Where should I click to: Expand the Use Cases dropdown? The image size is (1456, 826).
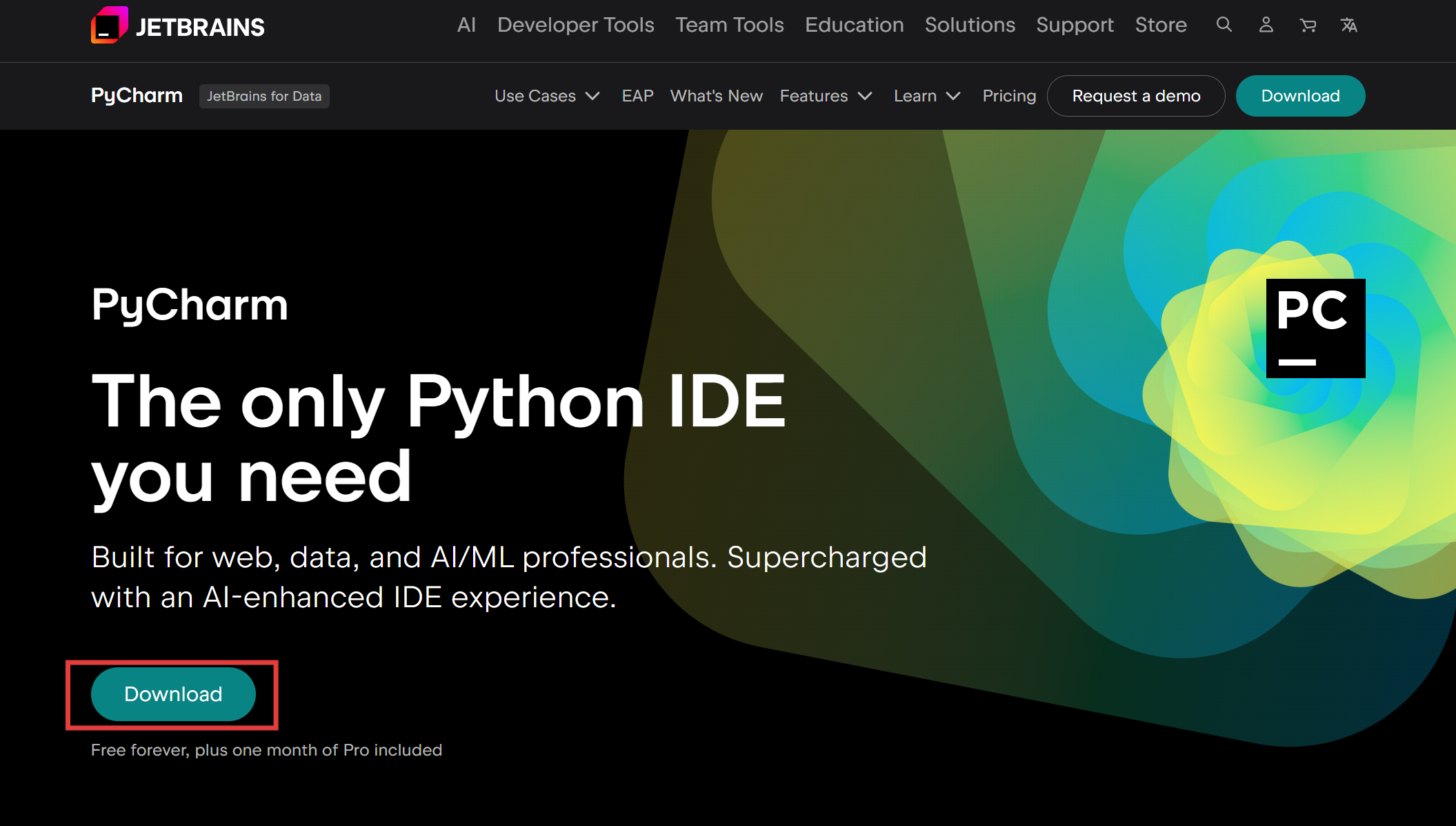coord(546,96)
